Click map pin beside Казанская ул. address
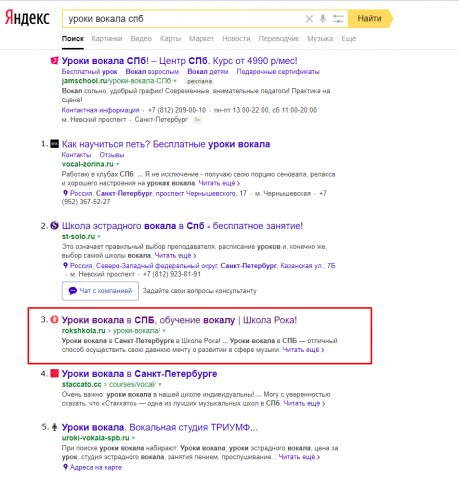This screenshot has height=480, width=459. [x=65, y=265]
